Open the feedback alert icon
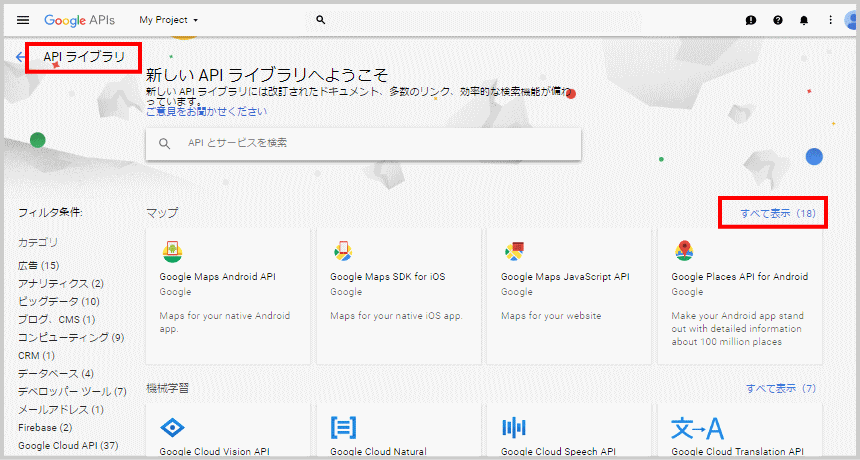Image resolution: width=860 pixels, height=460 pixels. (751, 20)
